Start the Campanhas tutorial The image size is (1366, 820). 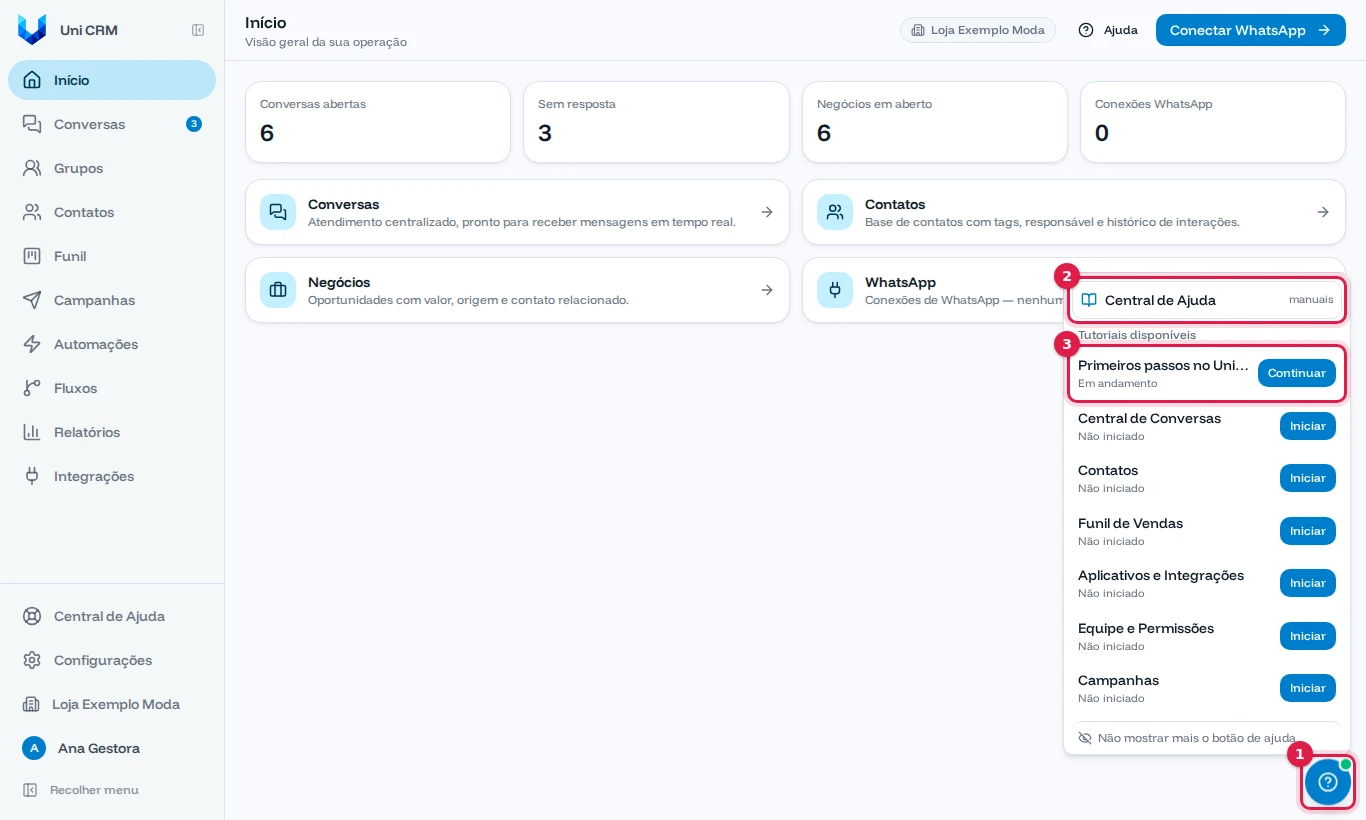pos(1307,688)
